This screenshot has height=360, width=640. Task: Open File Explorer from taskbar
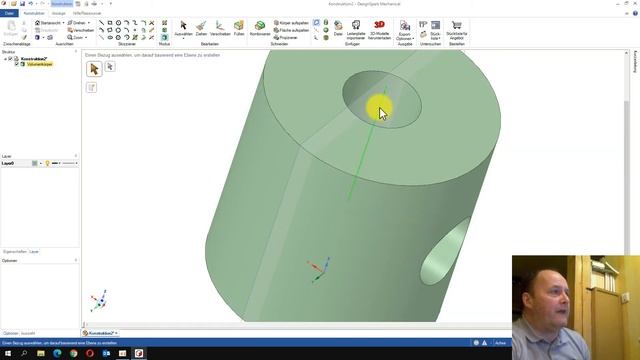(x=41, y=353)
